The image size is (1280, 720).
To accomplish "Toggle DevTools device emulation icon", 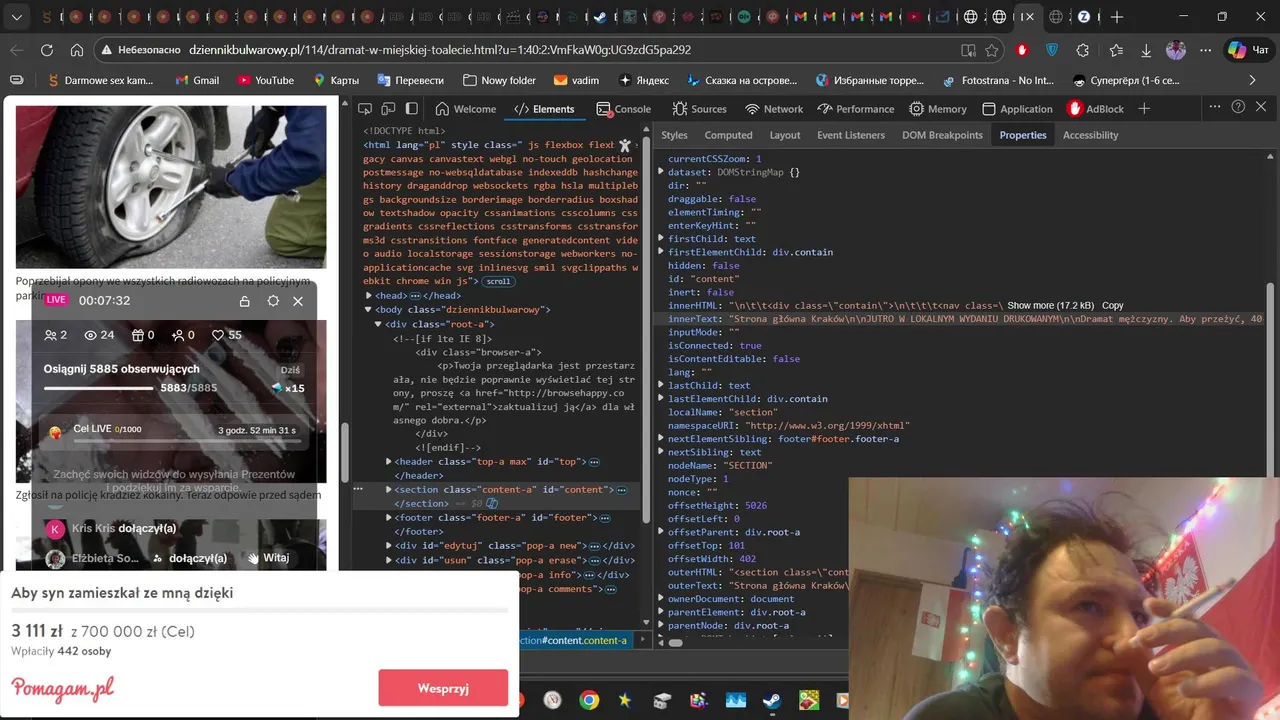I will pos(388,108).
